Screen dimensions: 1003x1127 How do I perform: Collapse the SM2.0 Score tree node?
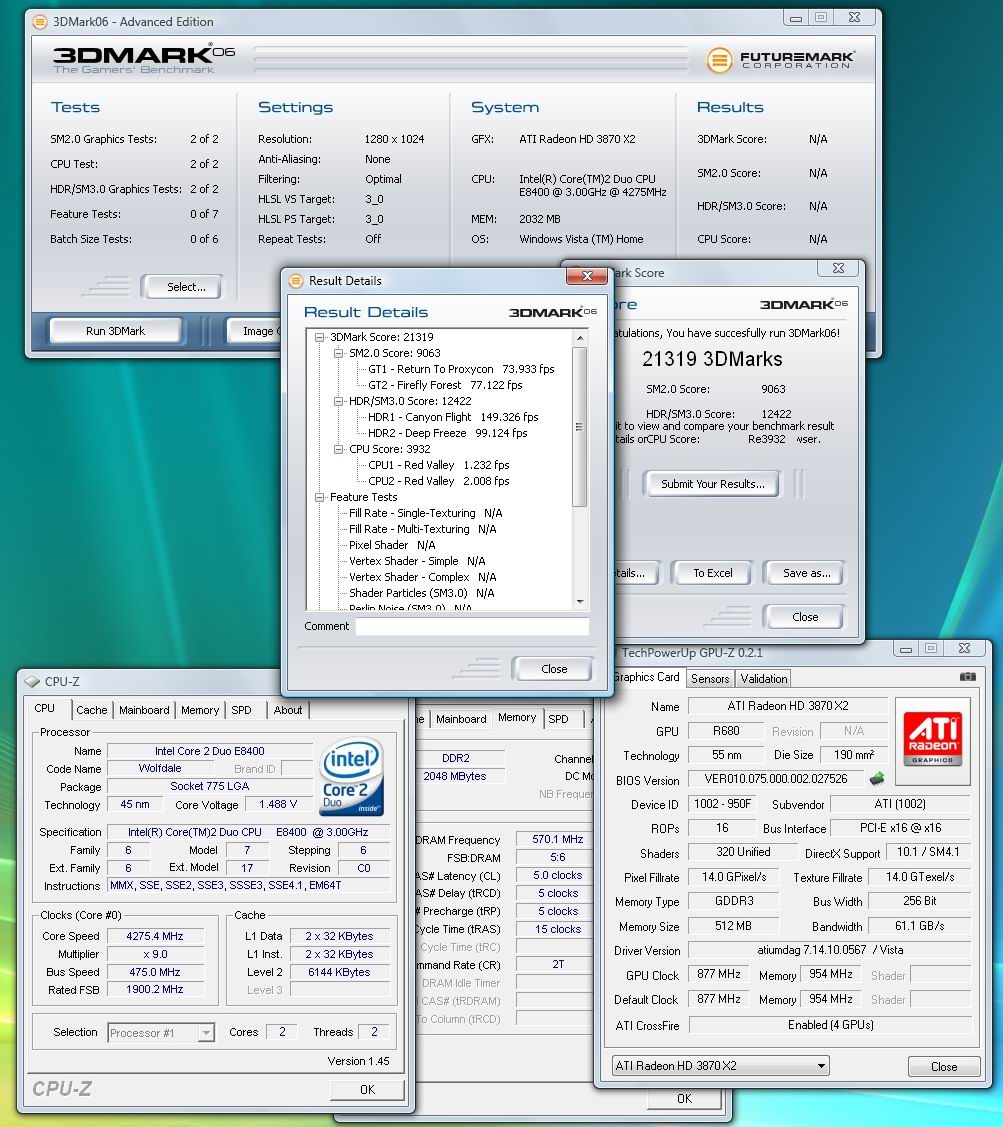(x=339, y=353)
